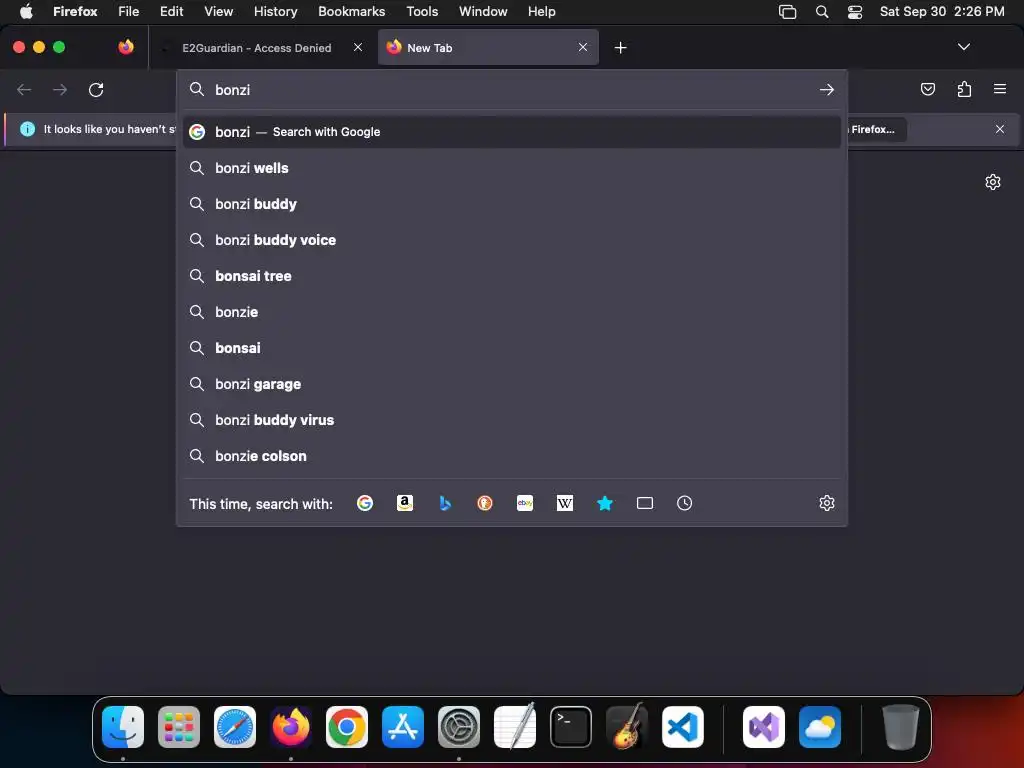
Task: Pick the 'bonzie' suggestion
Action: click(x=512, y=312)
